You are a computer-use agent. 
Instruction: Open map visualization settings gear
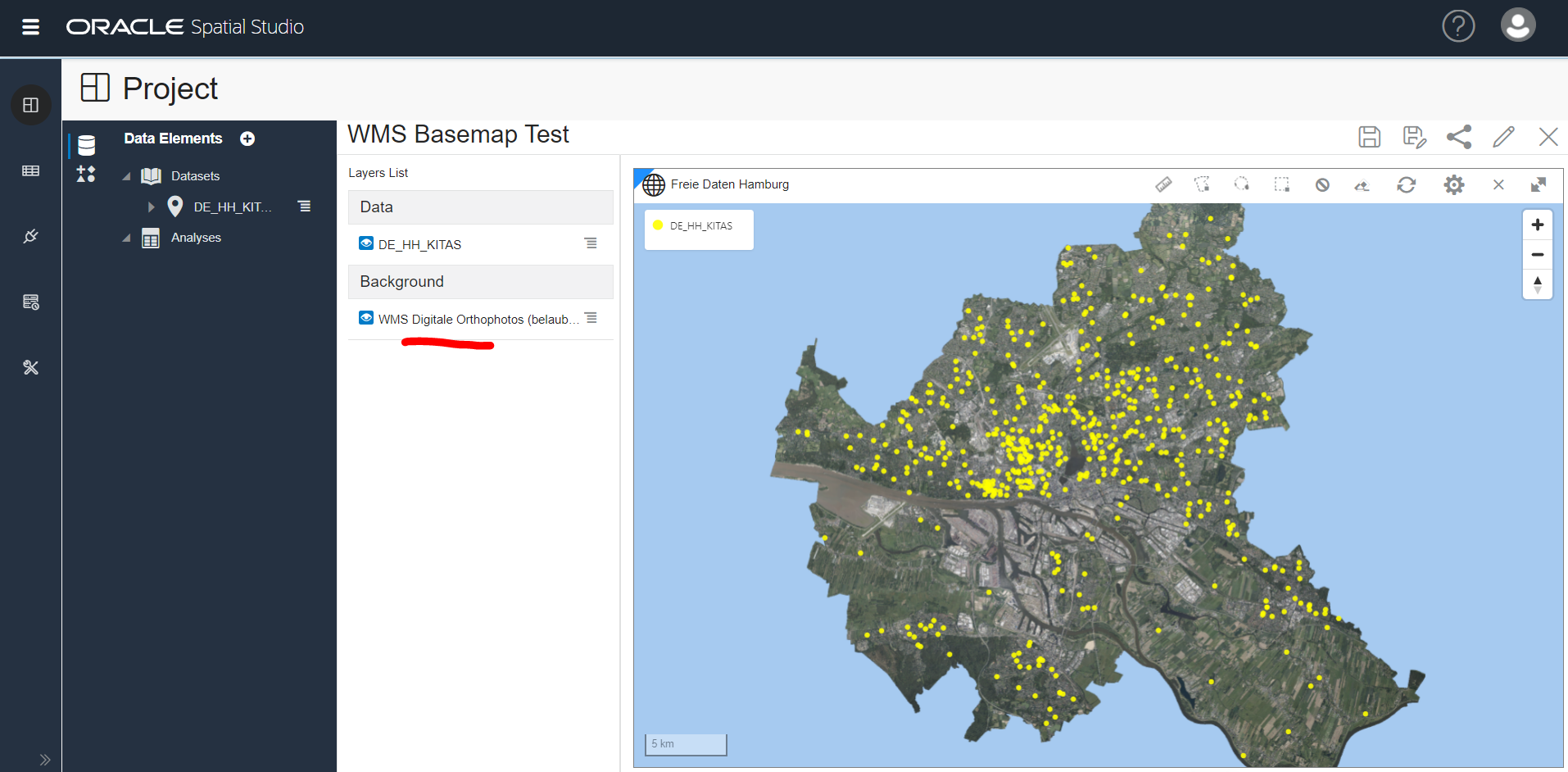pyautogui.click(x=1455, y=184)
